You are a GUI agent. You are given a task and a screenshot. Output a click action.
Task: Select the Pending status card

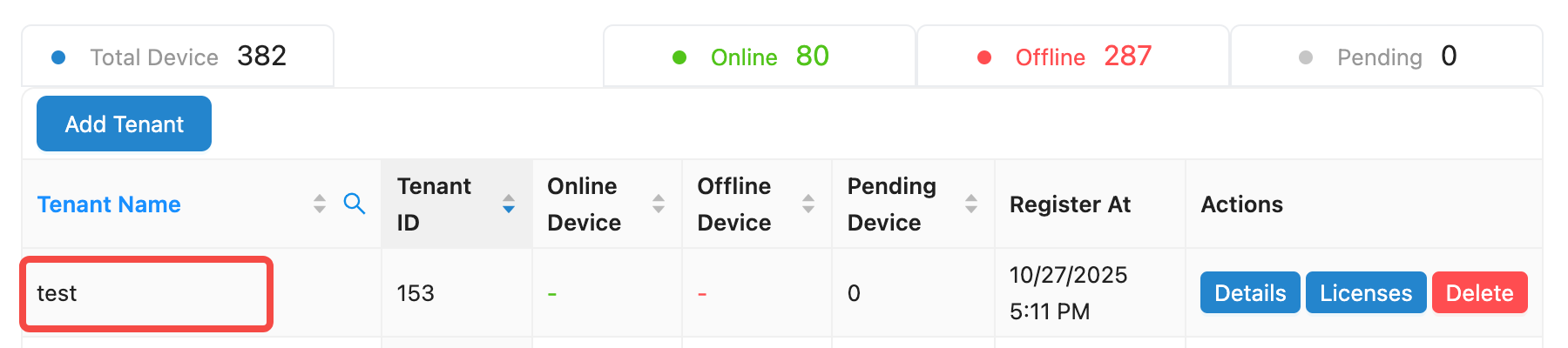click(x=1386, y=57)
